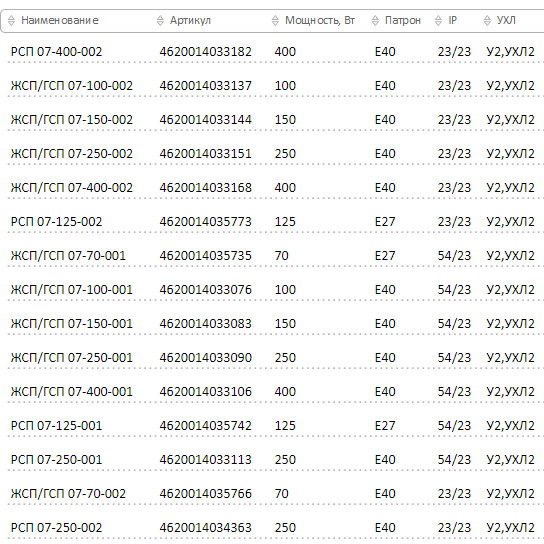Click sort arrows beside Патрон header

click(375, 21)
